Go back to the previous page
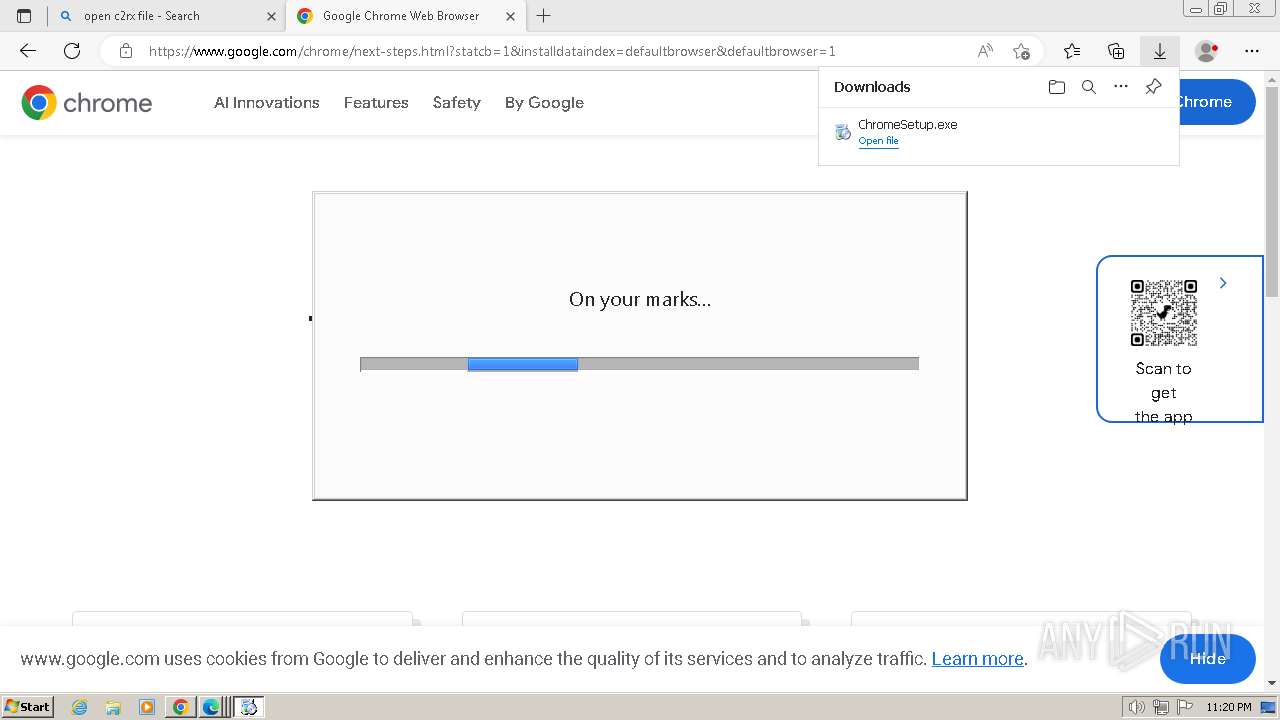The width and height of the screenshot is (1280, 720). coord(28,51)
